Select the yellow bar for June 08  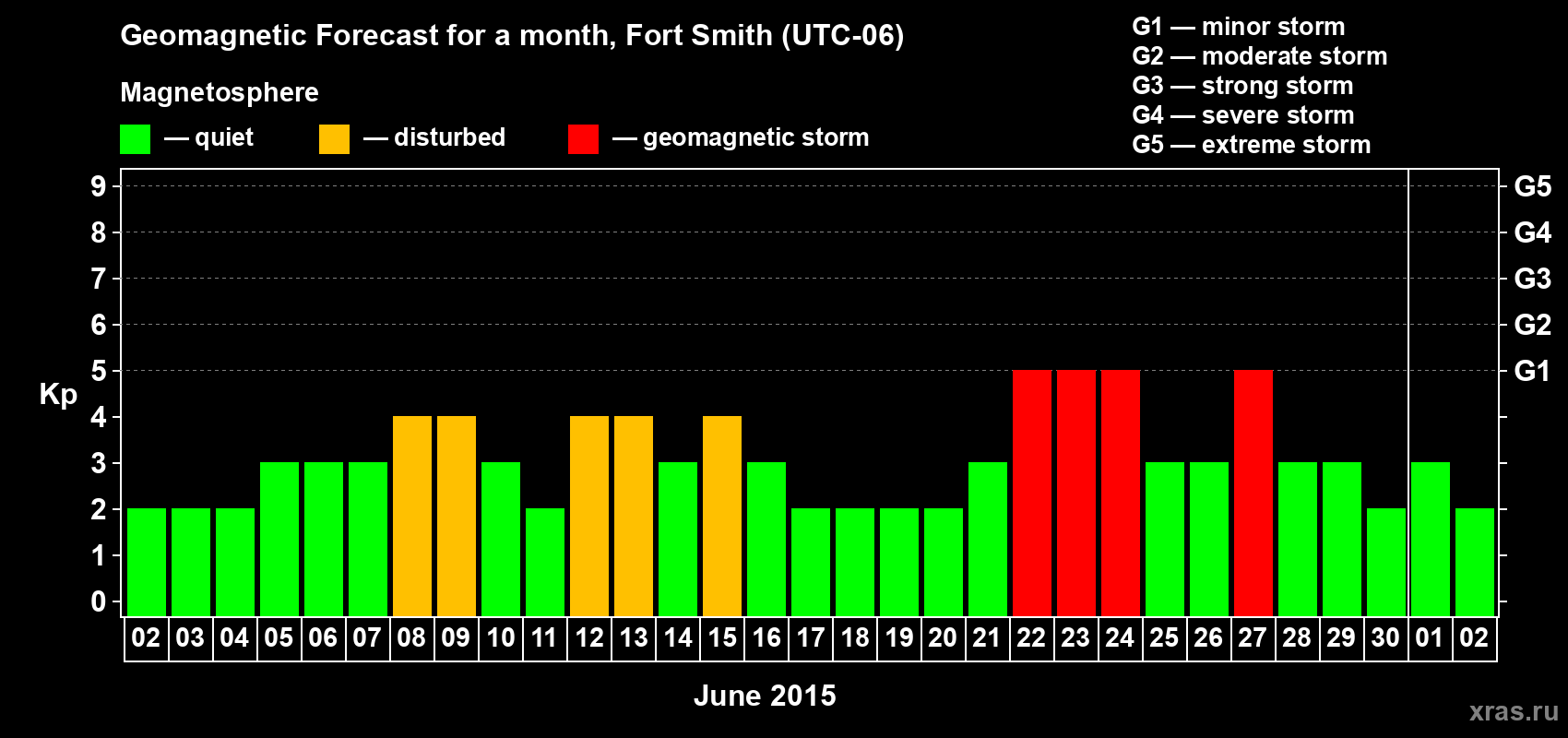(412, 516)
